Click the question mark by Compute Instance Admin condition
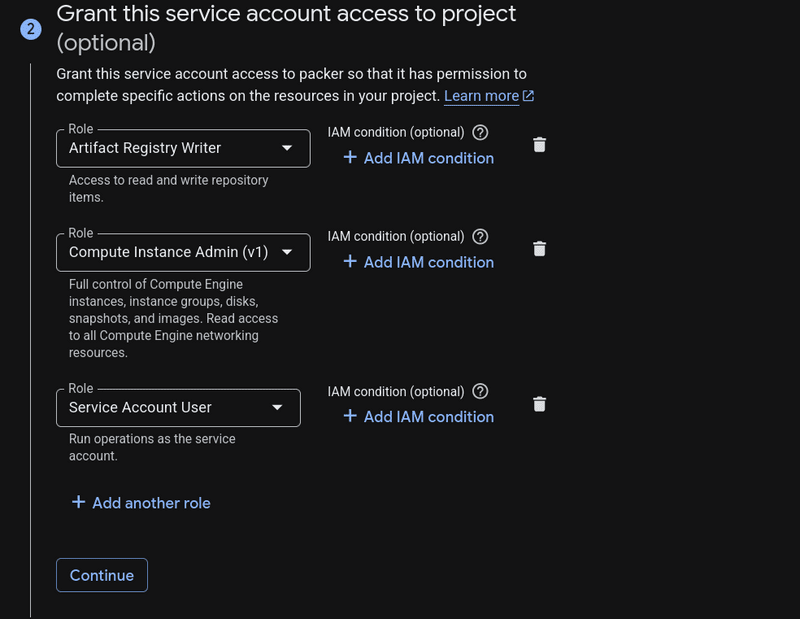This screenshot has width=800, height=619. pos(479,236)
